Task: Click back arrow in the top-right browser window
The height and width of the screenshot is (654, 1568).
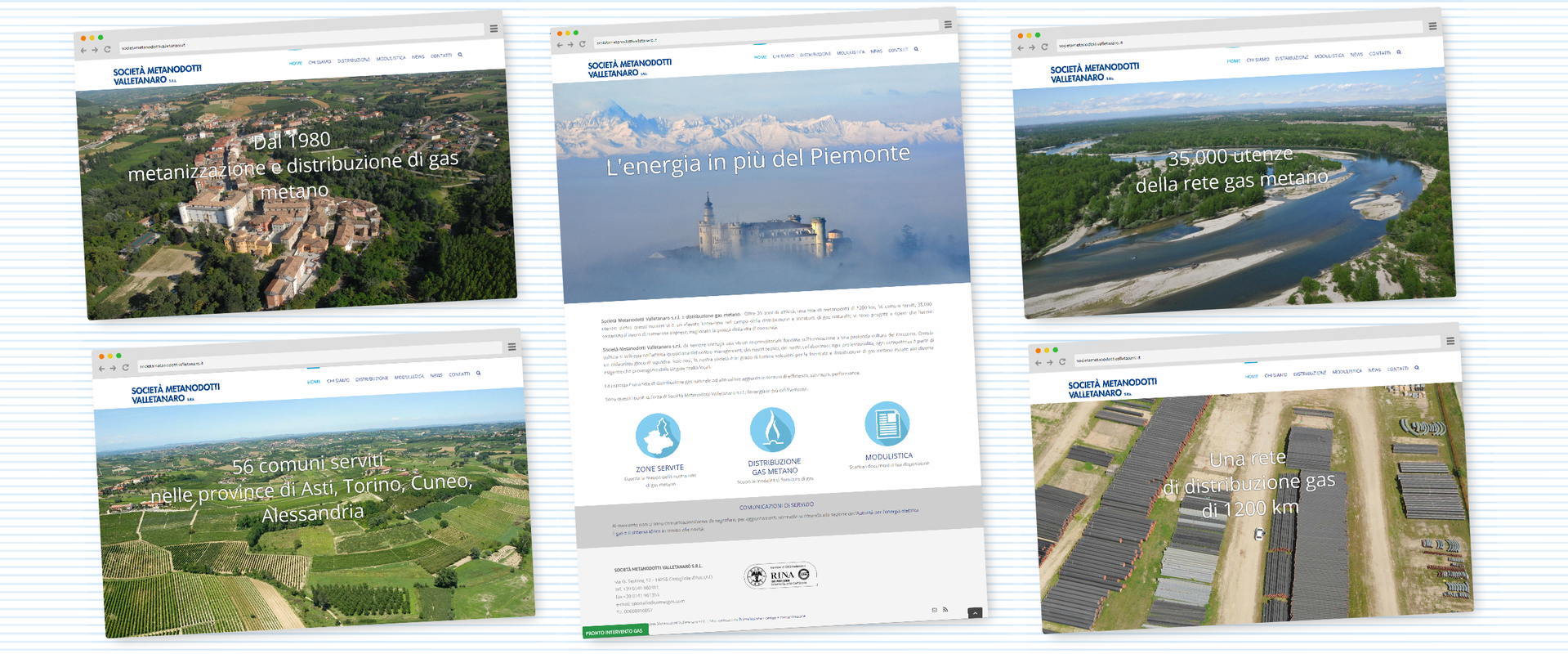Action: point(1021,48)
